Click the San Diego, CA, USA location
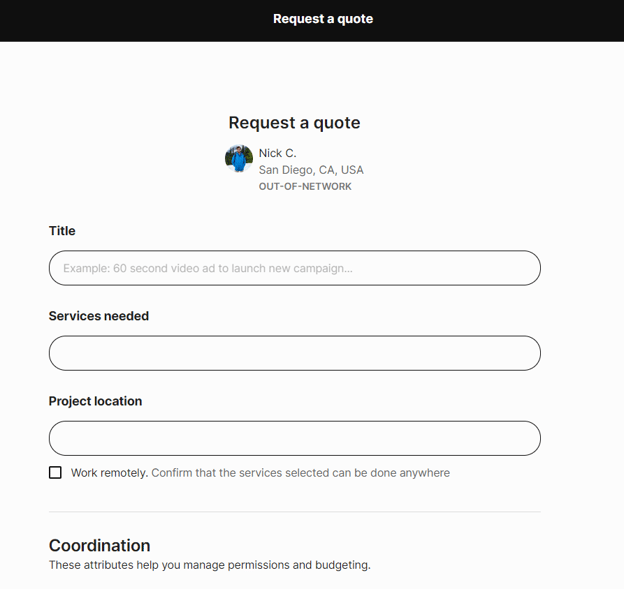Image resolution: width=624 pixels, height=589 pixels. 311,170
